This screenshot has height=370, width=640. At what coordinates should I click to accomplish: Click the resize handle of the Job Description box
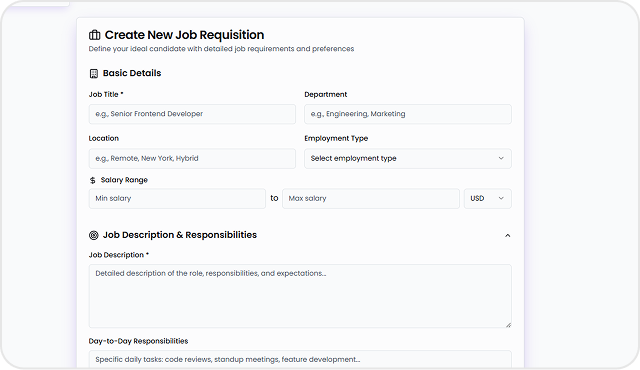tap(508, 325)
